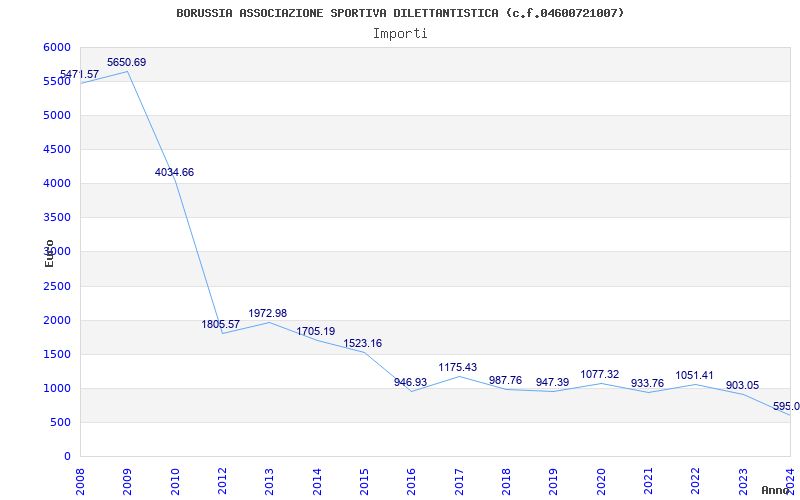
Task: Click the x-axis year 2017
Action: (x=459, y=482)
